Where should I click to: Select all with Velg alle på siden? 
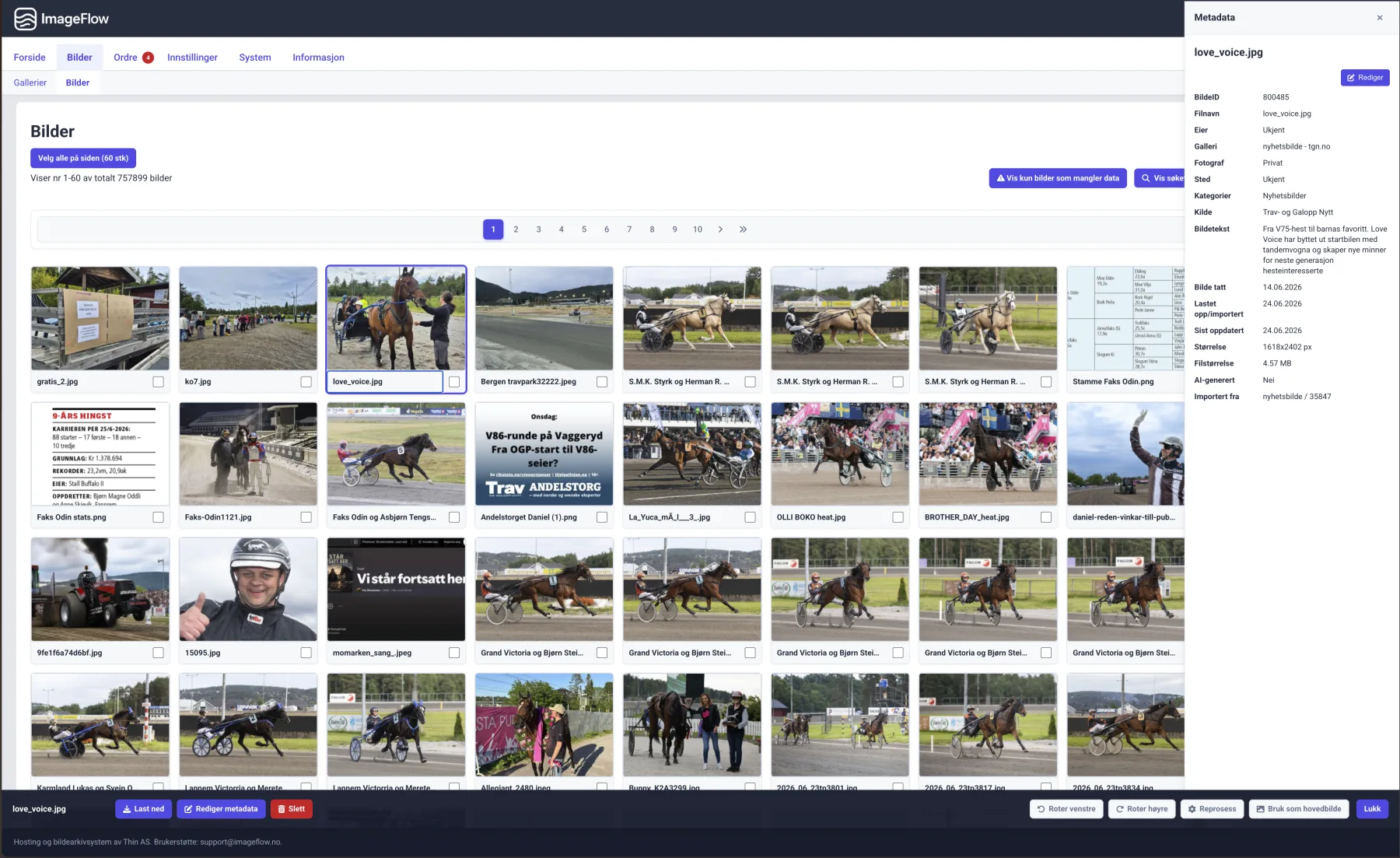pyautogui.click(x=83, y=158)
